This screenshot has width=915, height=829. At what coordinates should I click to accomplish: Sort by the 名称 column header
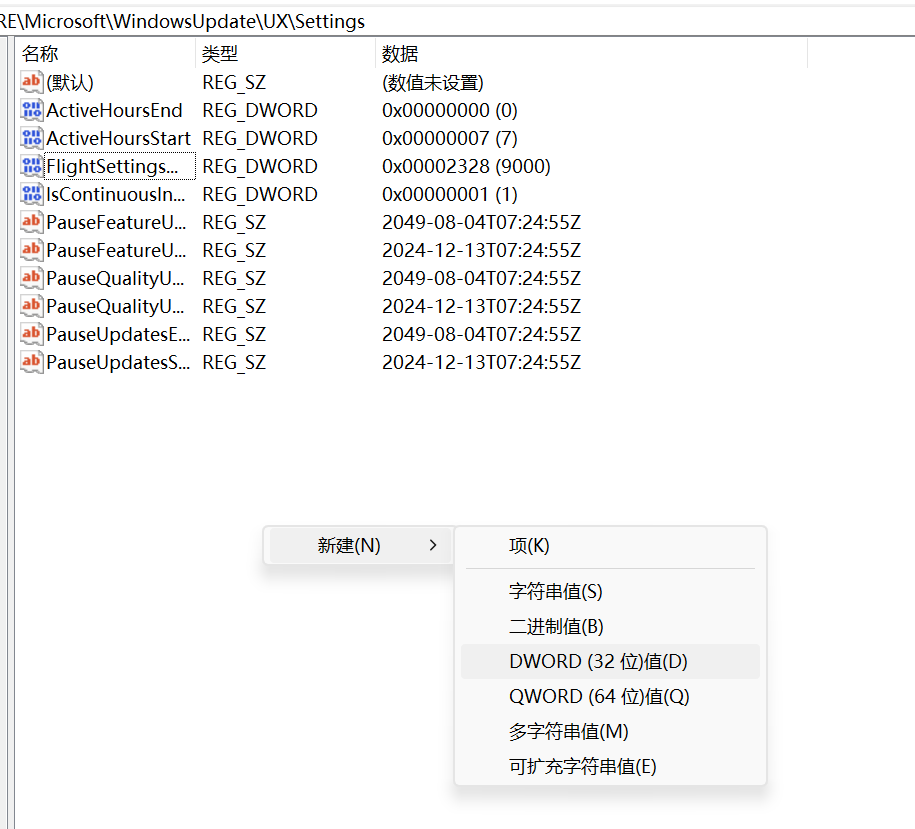[105, 54]
